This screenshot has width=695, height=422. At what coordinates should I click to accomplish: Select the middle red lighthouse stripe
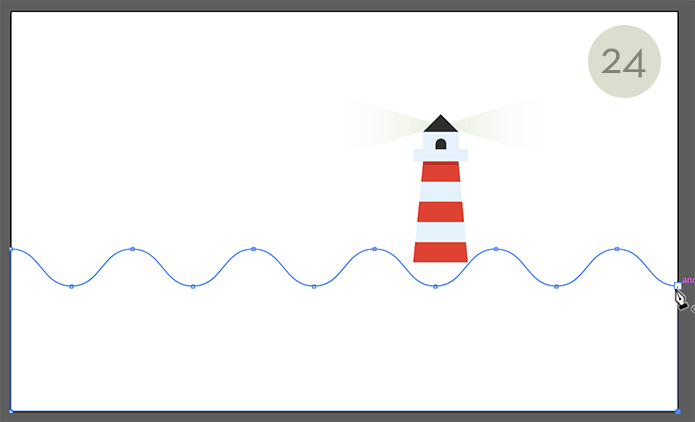[x=441, y=212]
